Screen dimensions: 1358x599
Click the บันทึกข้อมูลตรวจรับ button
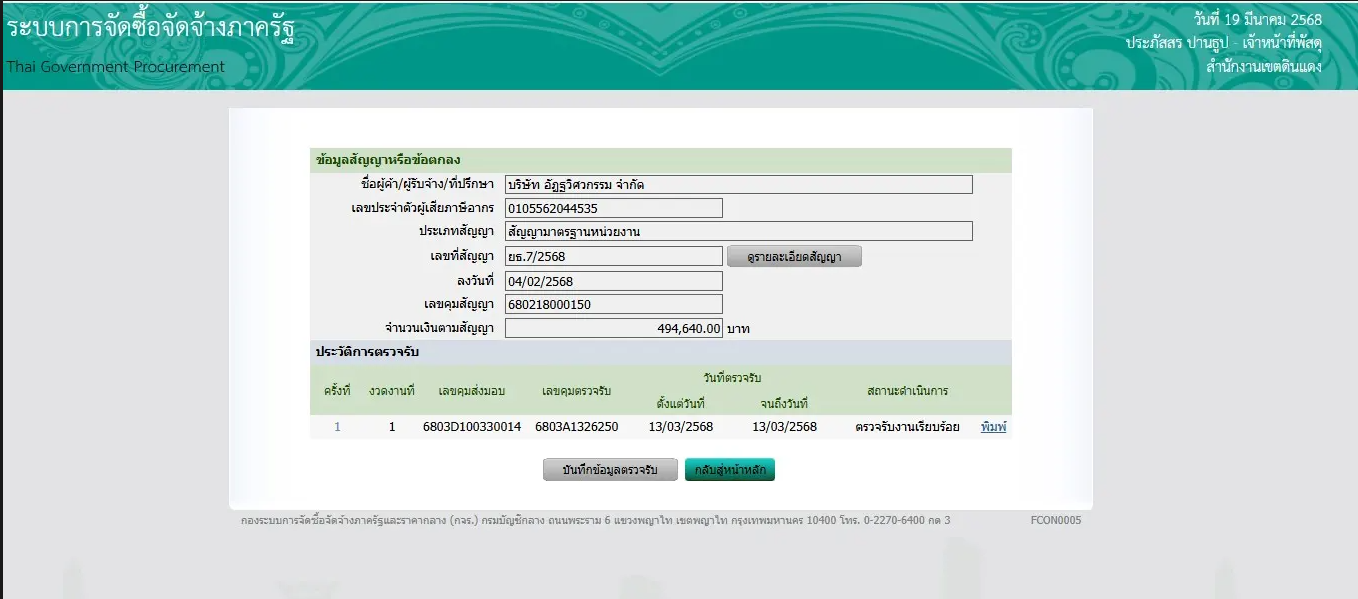point(610,470)
